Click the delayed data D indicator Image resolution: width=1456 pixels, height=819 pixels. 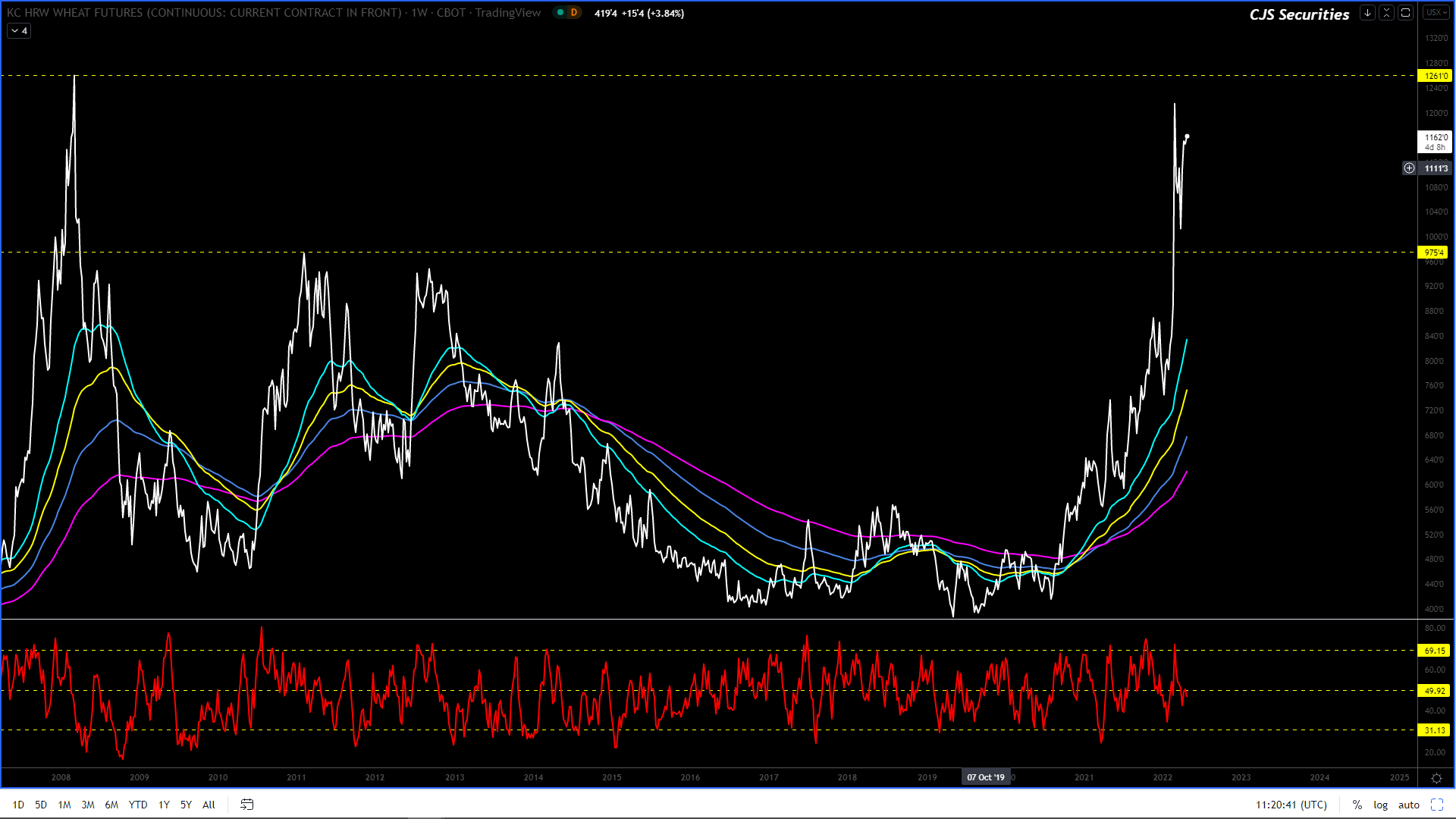click(x=573, y=13)
